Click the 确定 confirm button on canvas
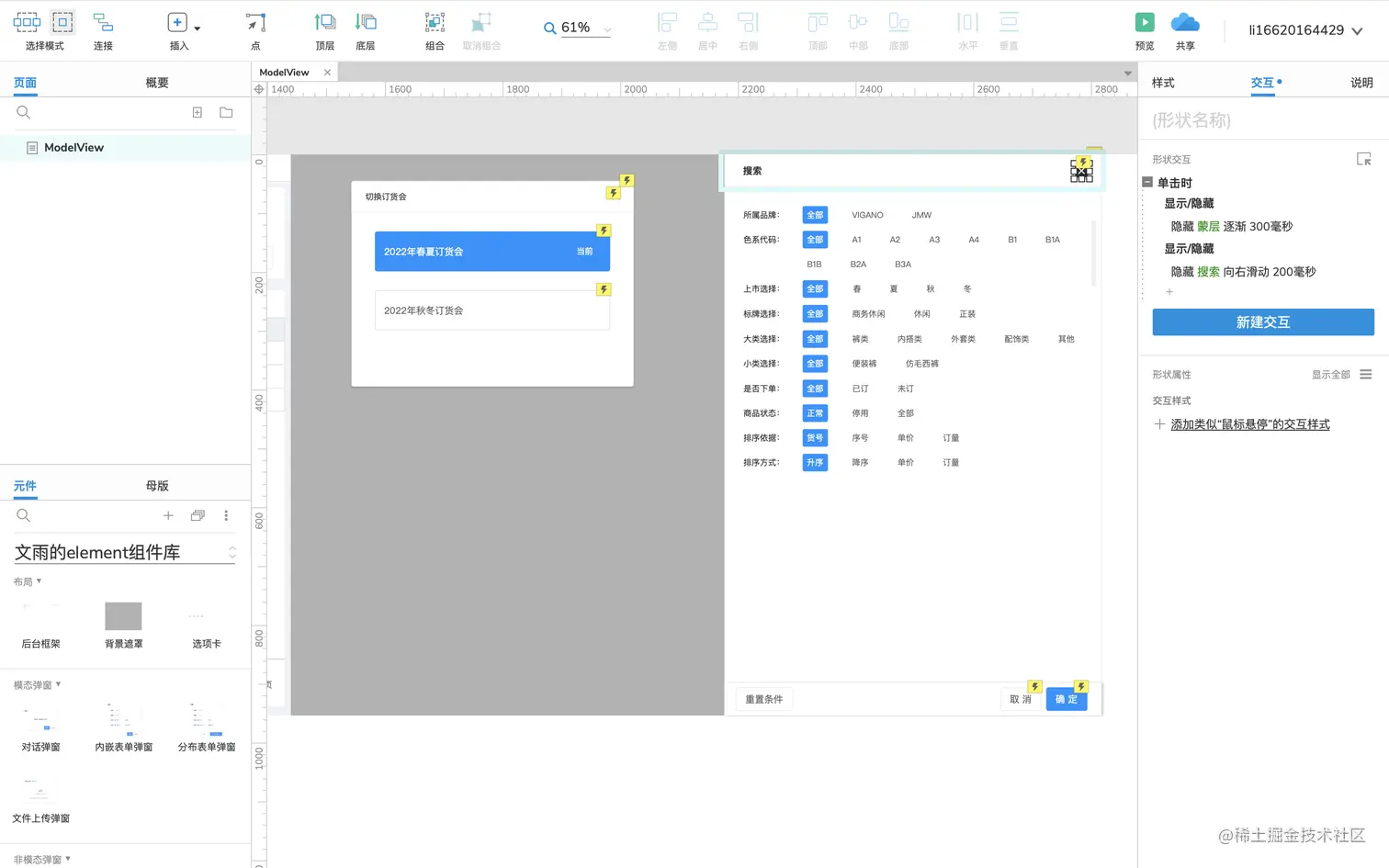This screenshot has width=1389, height=868. (x=1067, y=699)
